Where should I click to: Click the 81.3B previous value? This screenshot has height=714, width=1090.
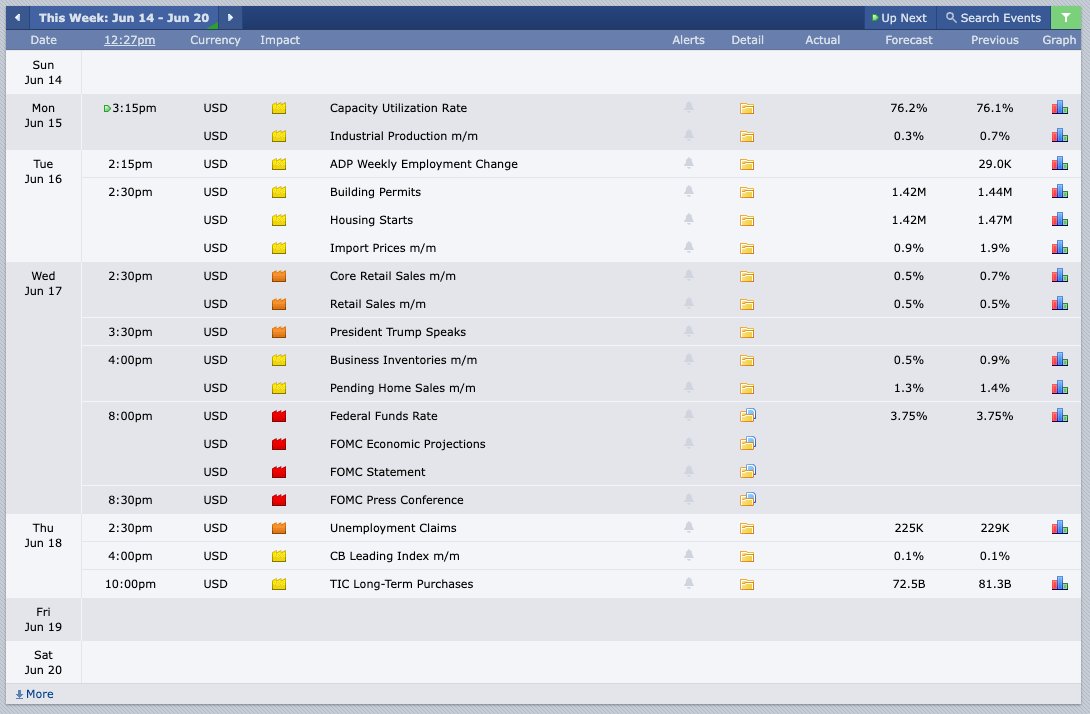994,583
